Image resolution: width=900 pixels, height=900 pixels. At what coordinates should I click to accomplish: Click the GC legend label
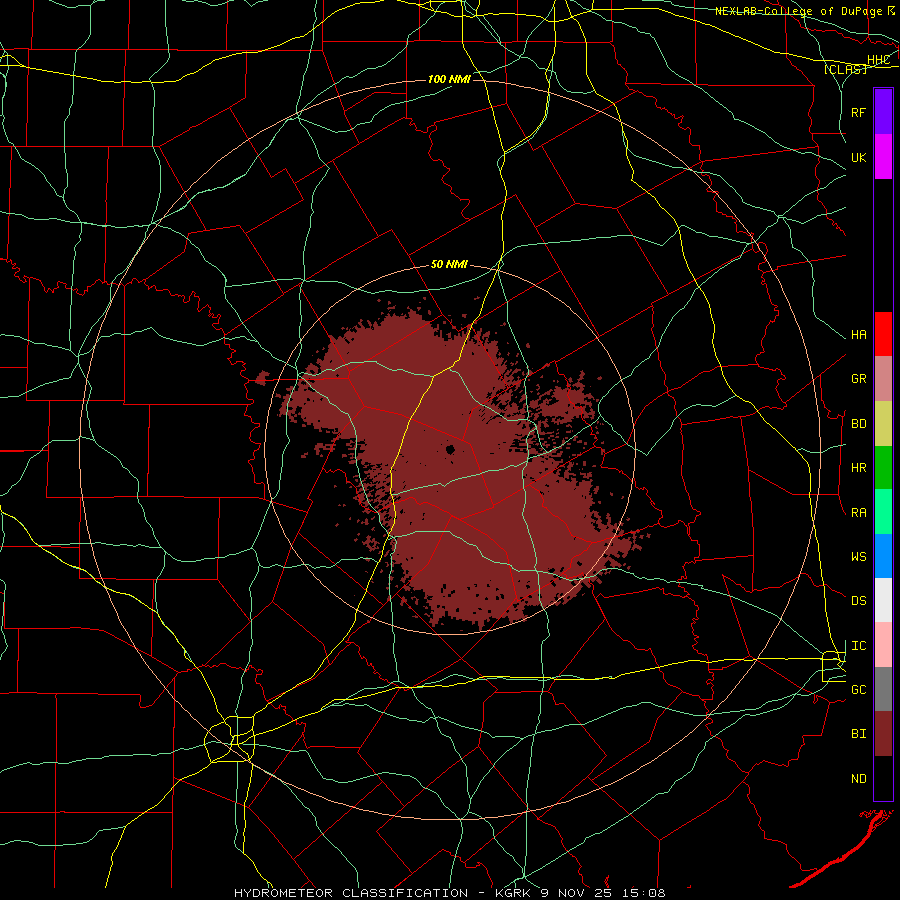point(858,690)
